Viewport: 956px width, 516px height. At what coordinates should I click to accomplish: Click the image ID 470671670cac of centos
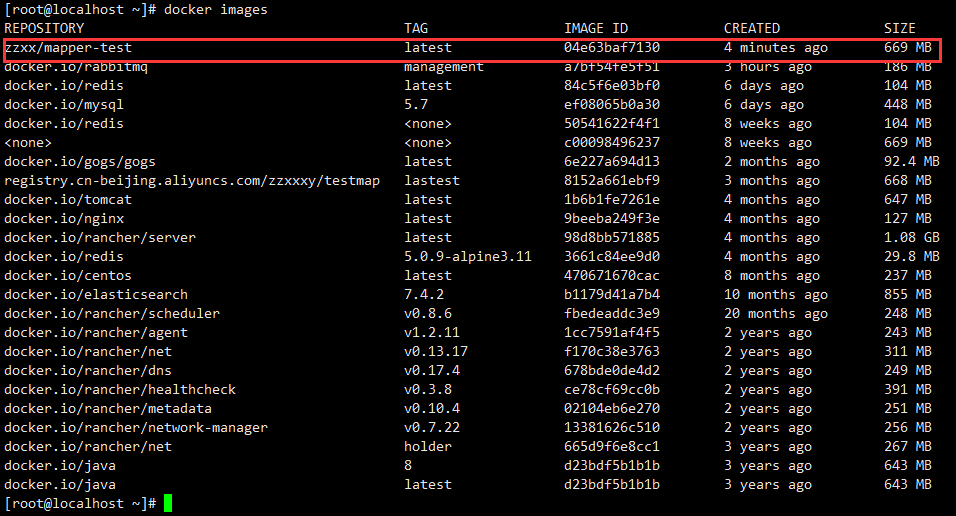pos(612,276)
